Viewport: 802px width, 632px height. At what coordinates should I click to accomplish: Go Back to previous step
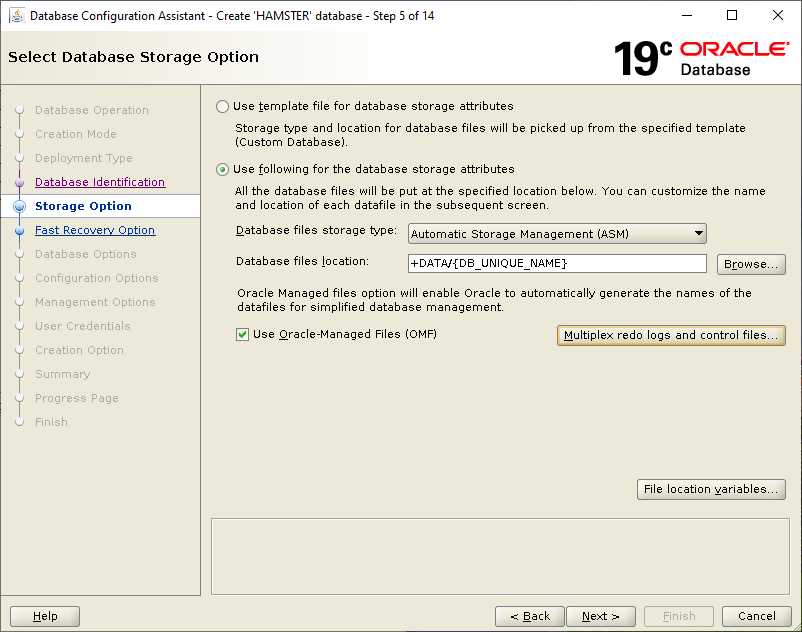coord(530,616)
